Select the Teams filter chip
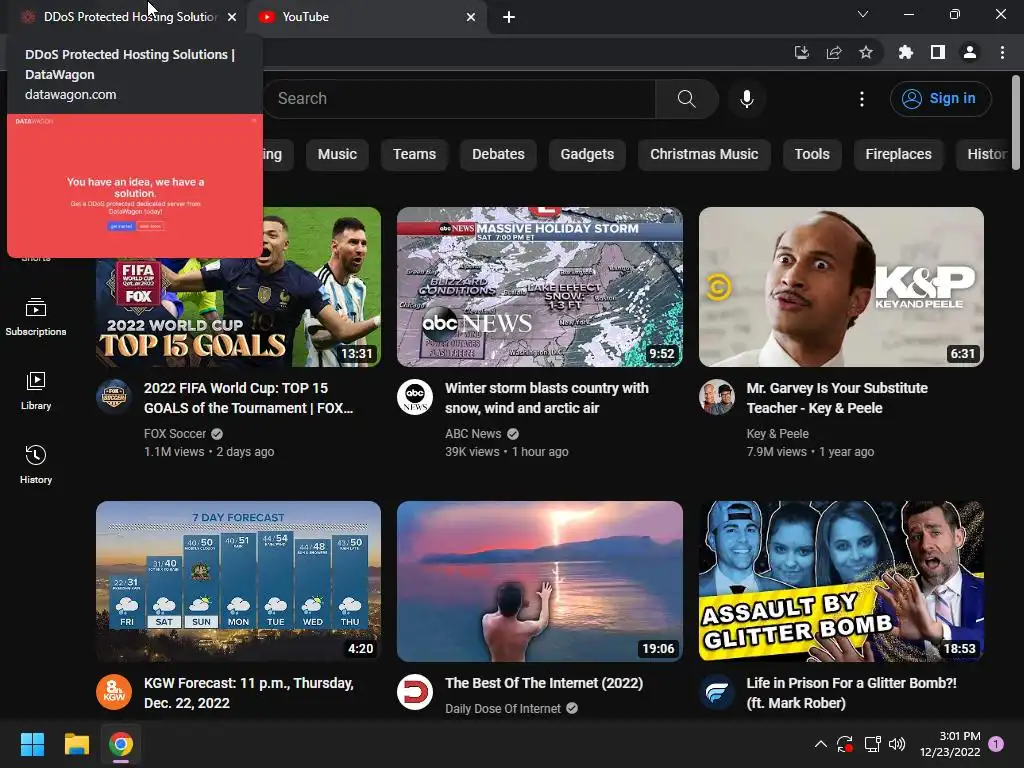The image size is (1024, 768). tap(414, 155)
